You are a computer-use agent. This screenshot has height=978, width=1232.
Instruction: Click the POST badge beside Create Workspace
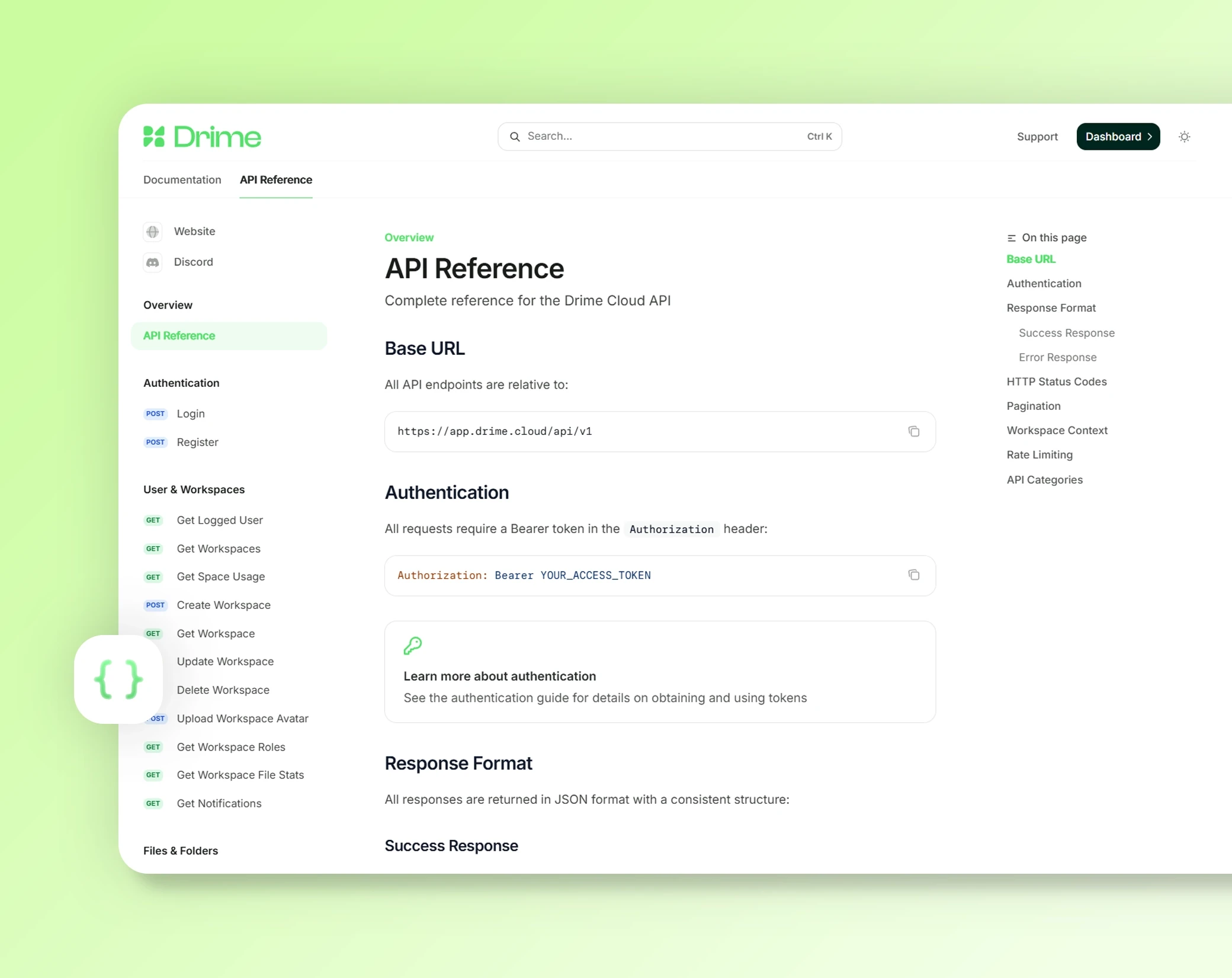155,605
